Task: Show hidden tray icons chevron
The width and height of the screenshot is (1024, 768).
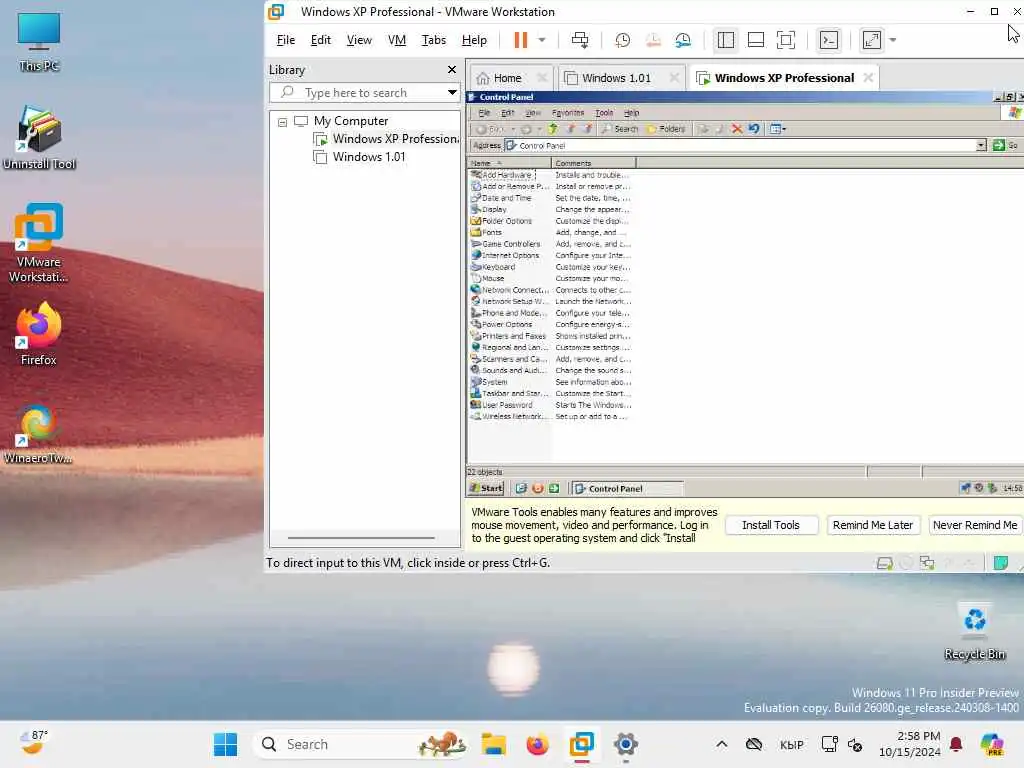Action: (721, 744)
